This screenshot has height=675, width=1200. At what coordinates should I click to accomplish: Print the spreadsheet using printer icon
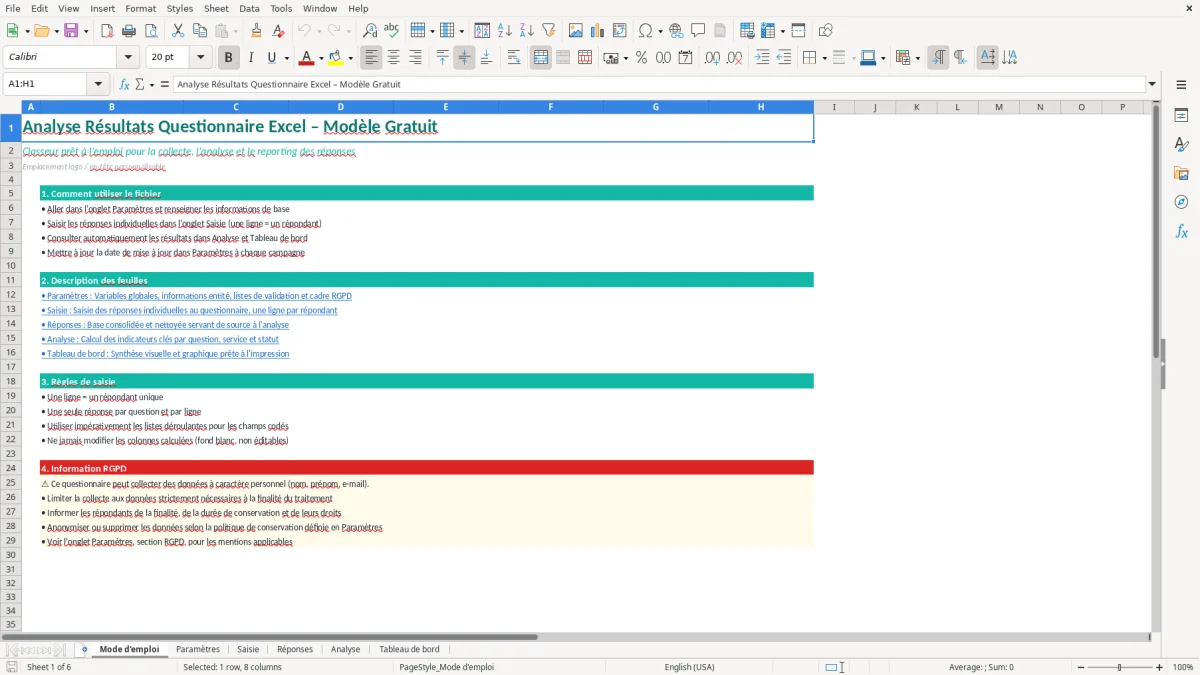pyautogui.click(x=129, y=31)
